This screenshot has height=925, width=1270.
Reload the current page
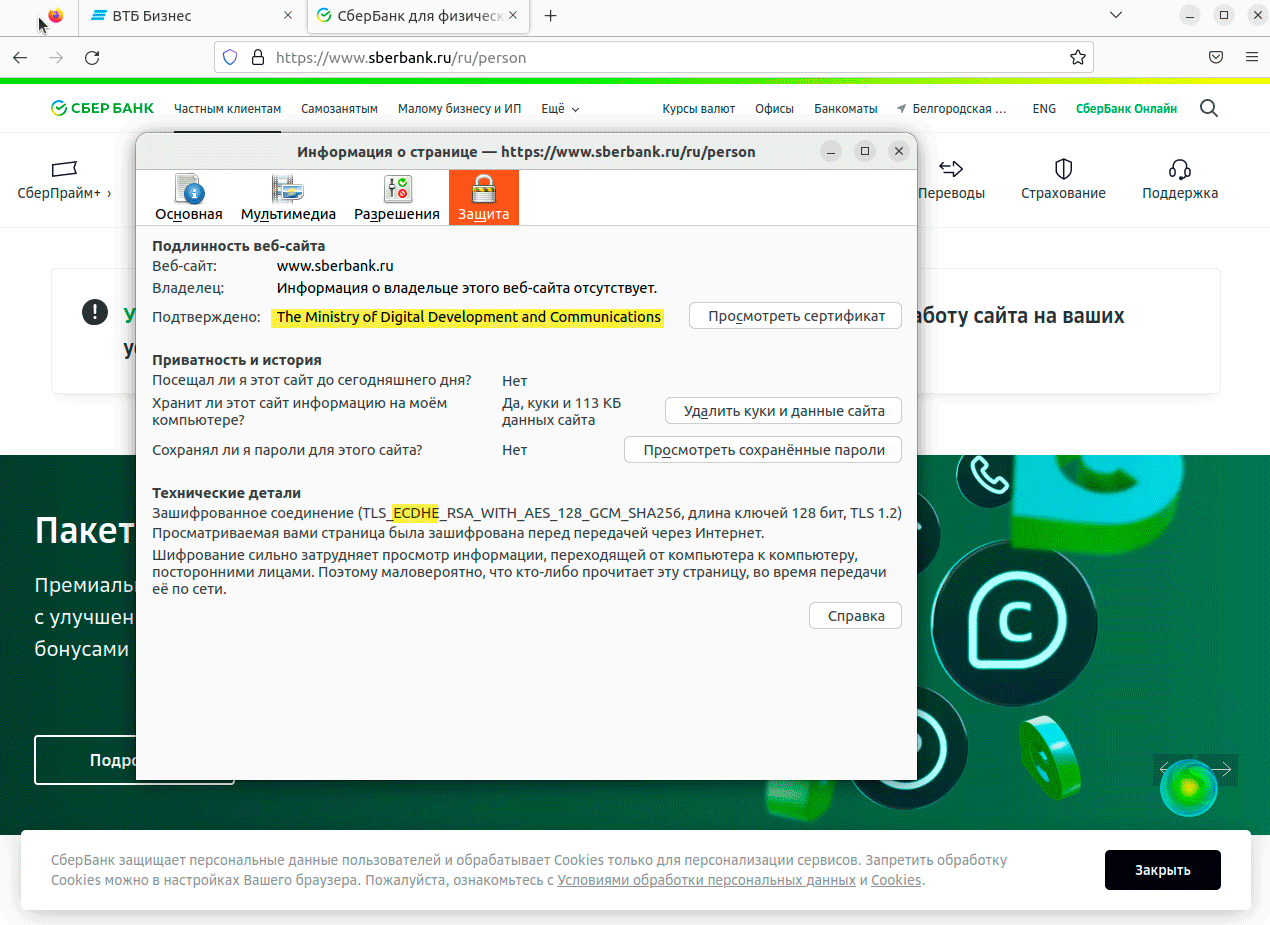[92, 58]
